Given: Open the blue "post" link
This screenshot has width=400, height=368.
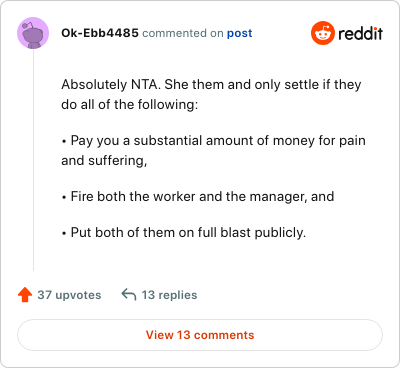Looking at the screenshot, I should pyautogui.click(x=240, y=33).
